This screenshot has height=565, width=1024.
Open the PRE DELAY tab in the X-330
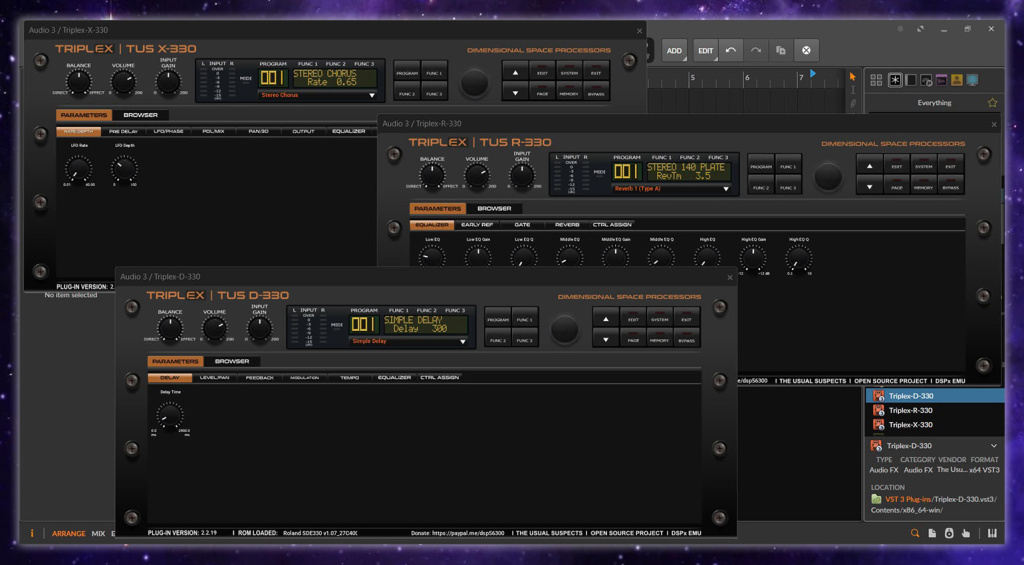click(123, 131)
